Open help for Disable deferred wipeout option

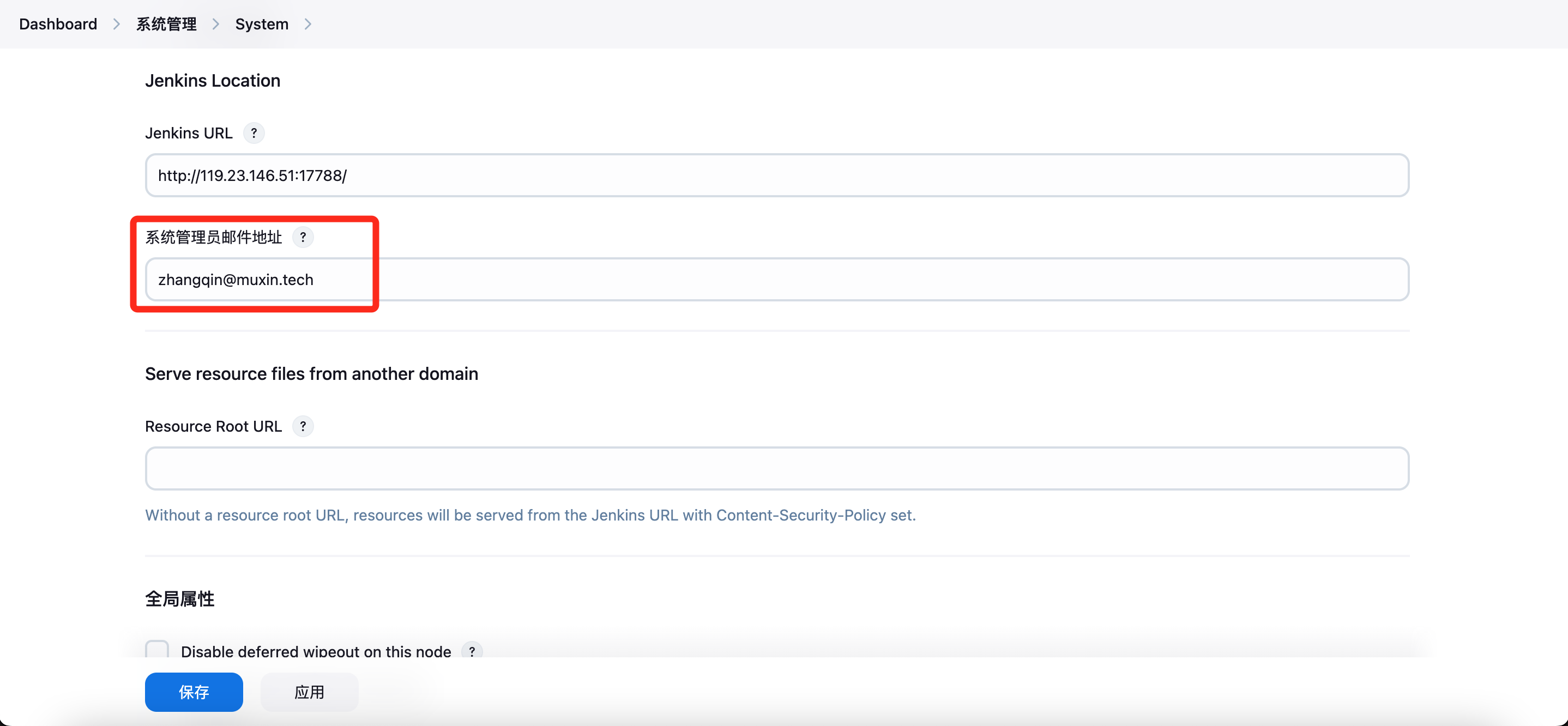click(x=472, y=651)
